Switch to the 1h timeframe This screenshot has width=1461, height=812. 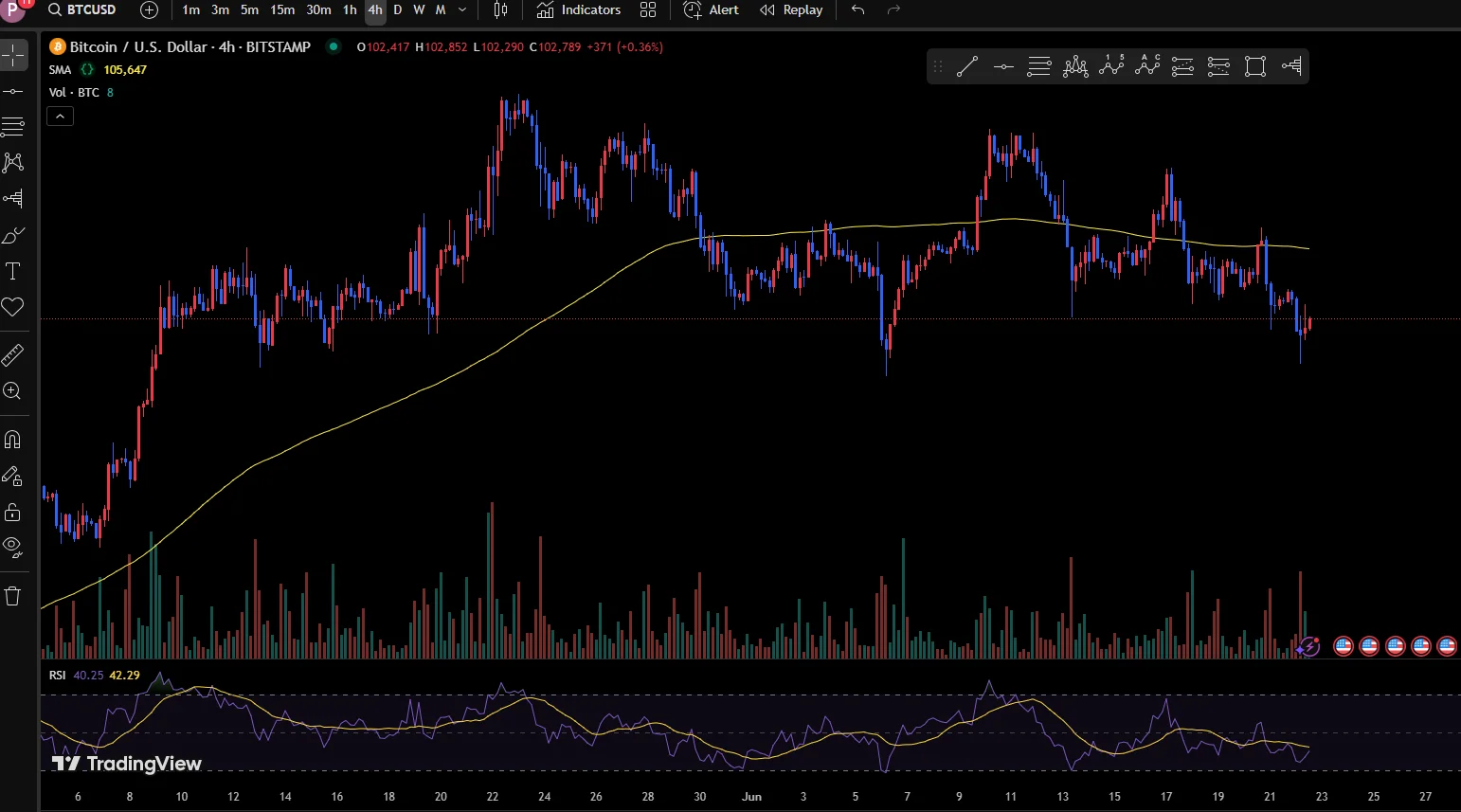[350, 10]
